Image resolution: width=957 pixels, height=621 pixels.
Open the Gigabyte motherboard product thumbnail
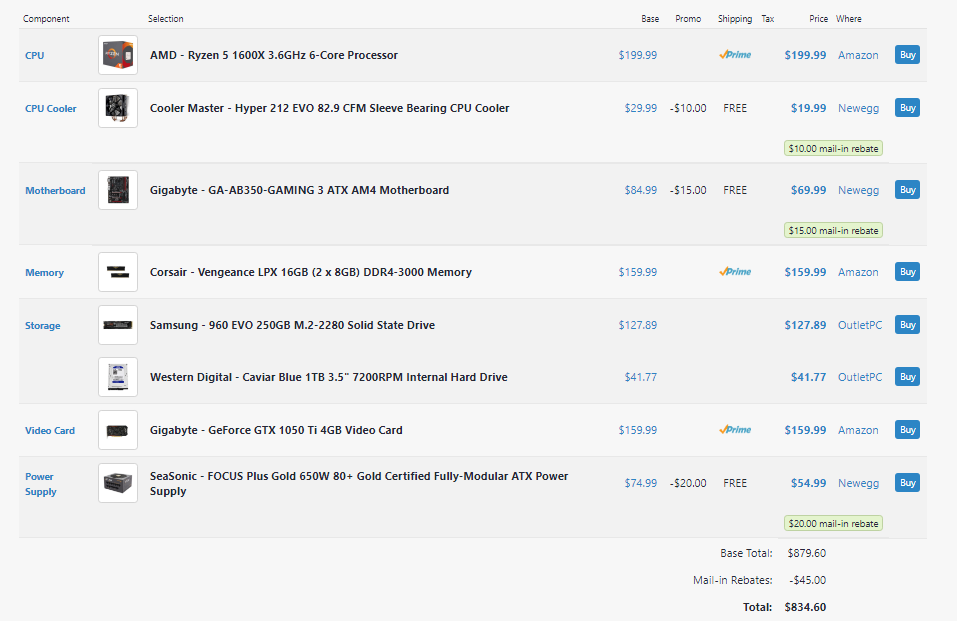pos(118,190)
